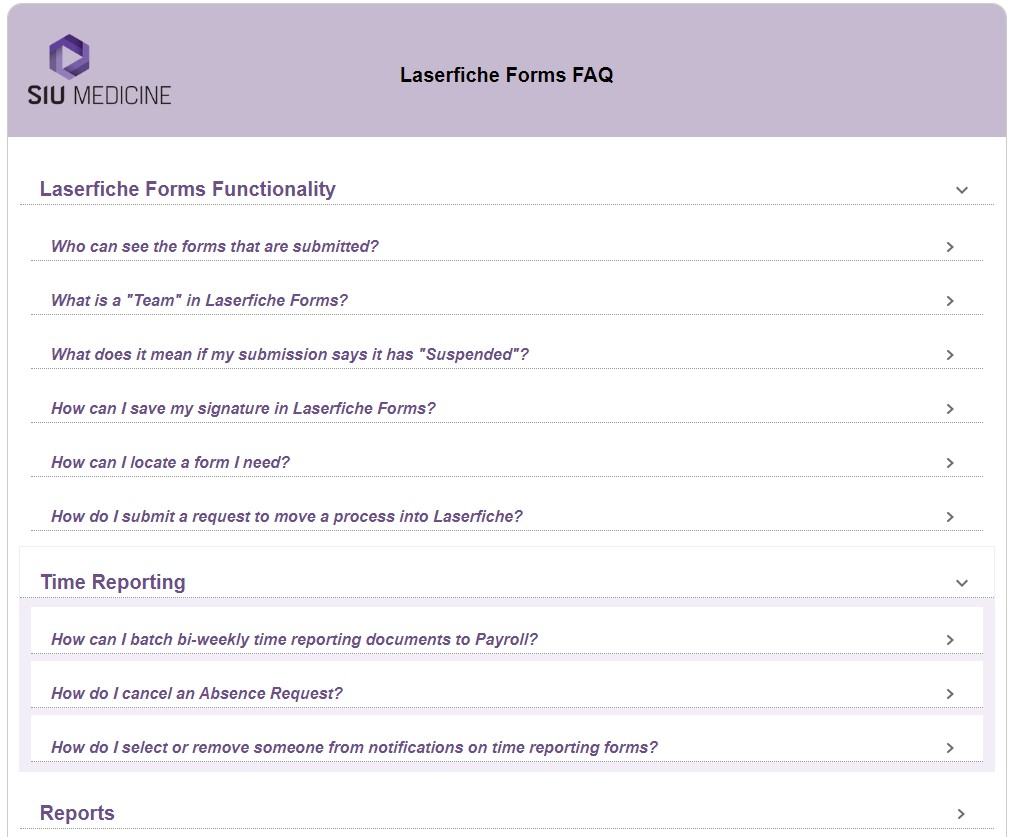Click arrow beside save my signature question

point(950,409)
